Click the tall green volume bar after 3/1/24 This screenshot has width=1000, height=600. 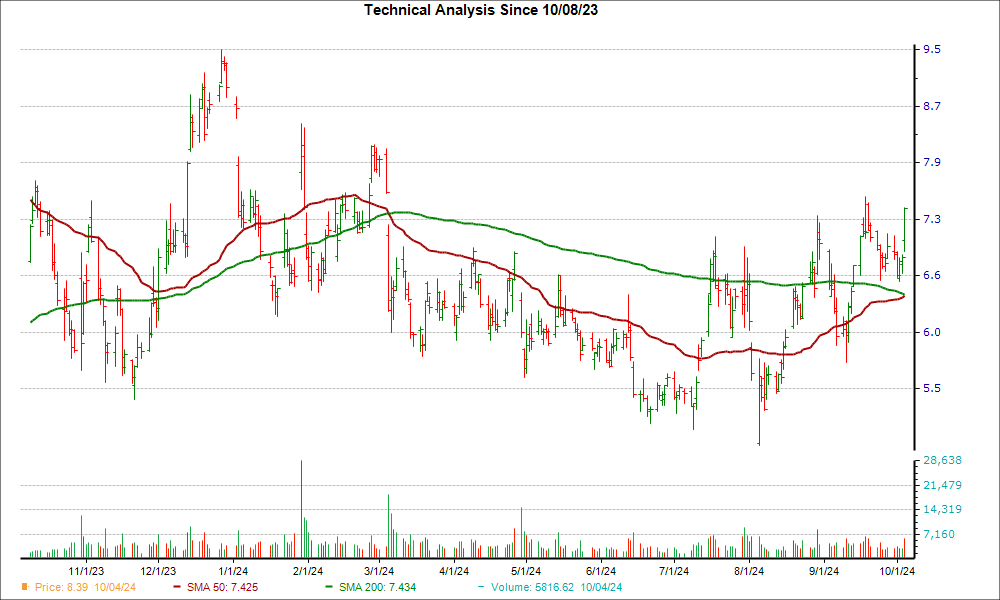388,526
